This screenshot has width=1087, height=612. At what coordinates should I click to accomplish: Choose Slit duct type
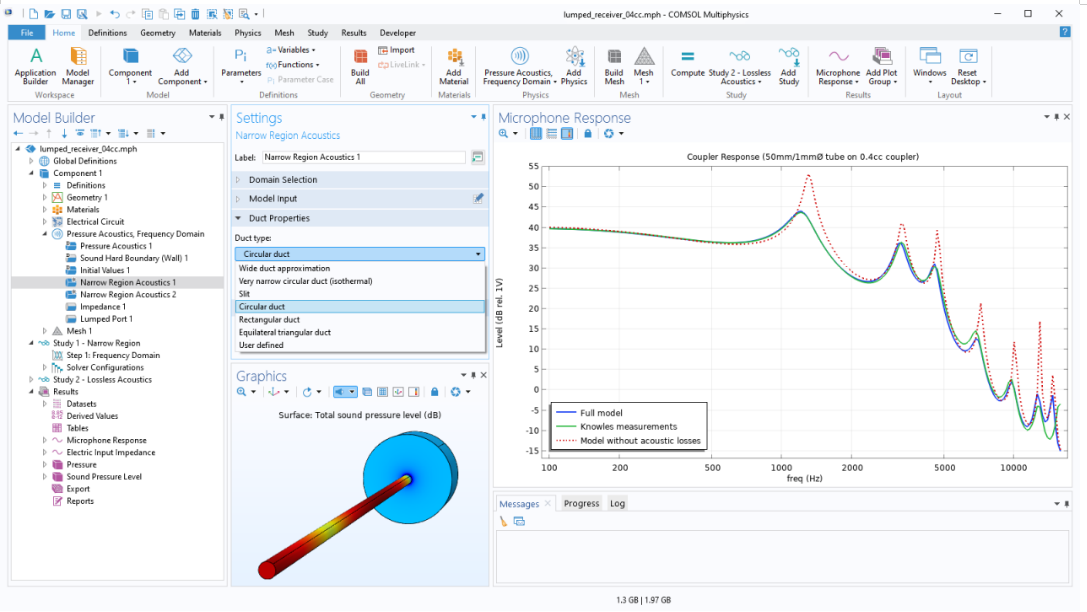click(x=360, y=294)
